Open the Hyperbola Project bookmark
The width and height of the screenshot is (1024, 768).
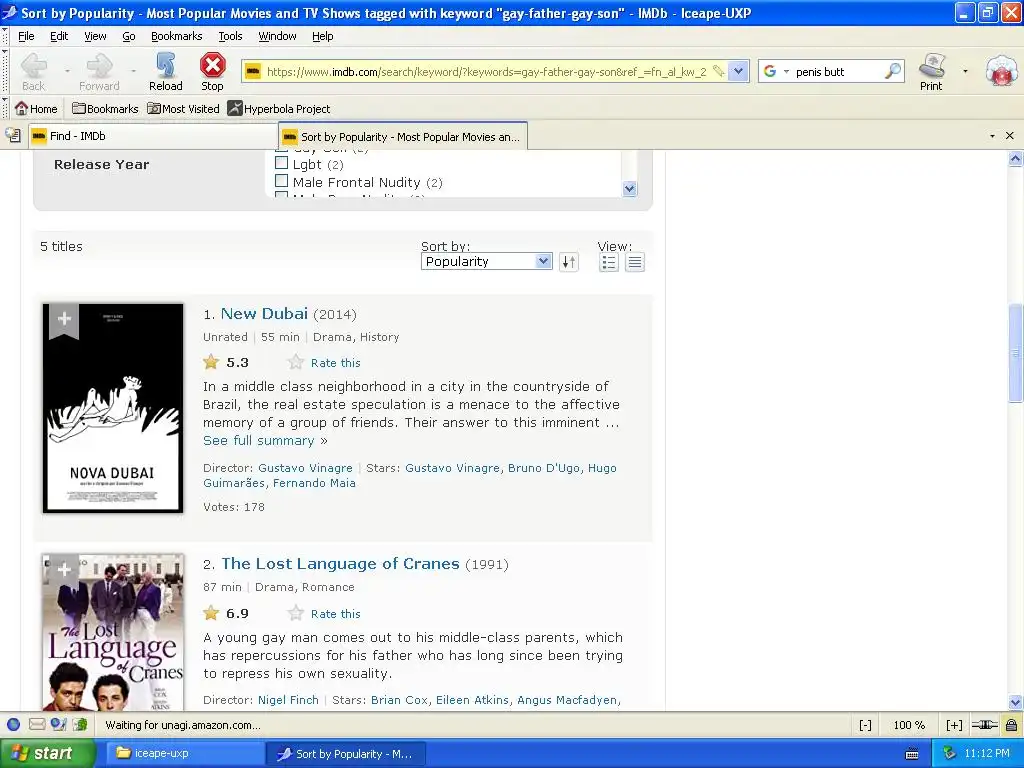[x=279, y=108]
